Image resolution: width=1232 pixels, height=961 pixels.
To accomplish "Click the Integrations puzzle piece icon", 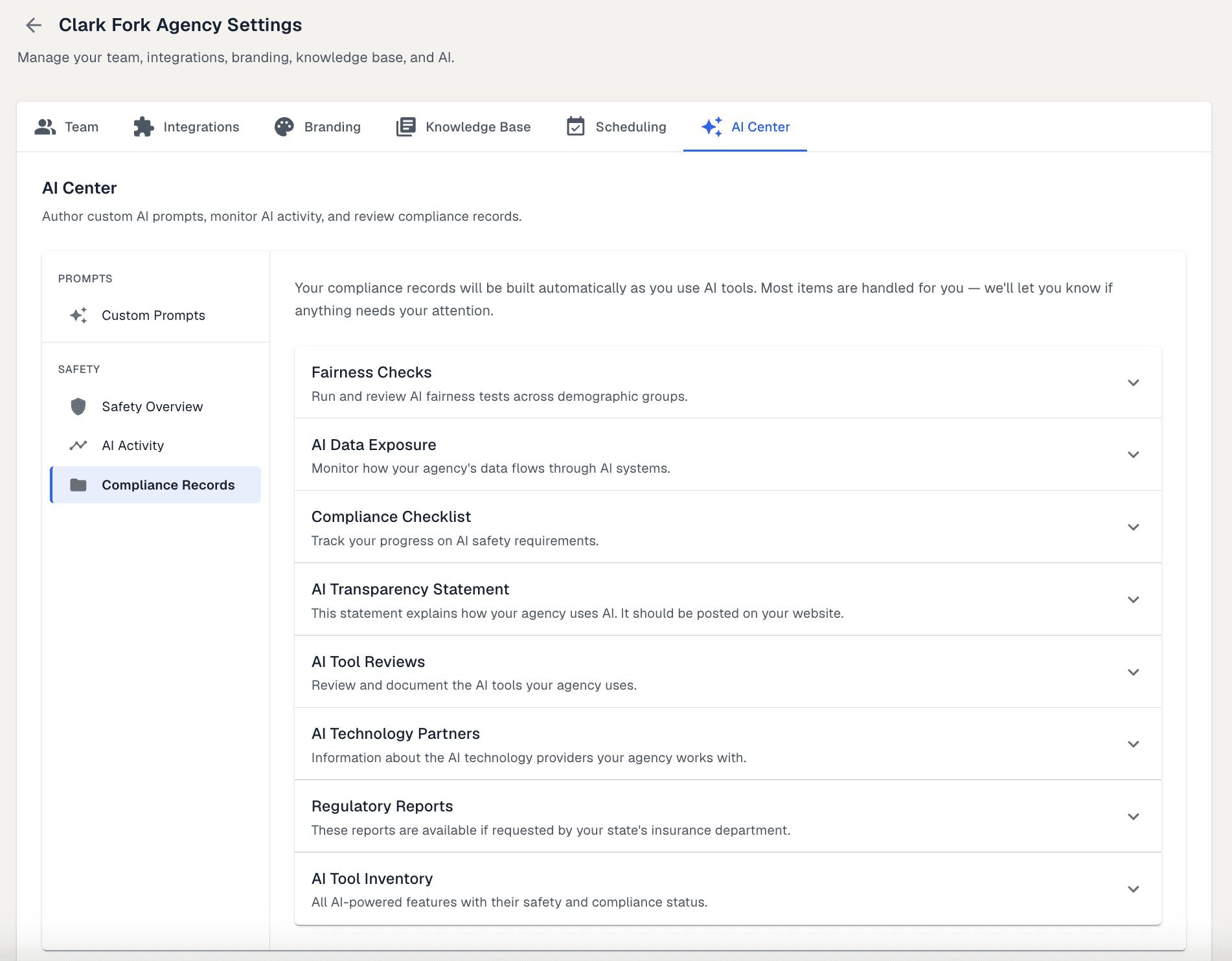I will click(x=144, y=127).
